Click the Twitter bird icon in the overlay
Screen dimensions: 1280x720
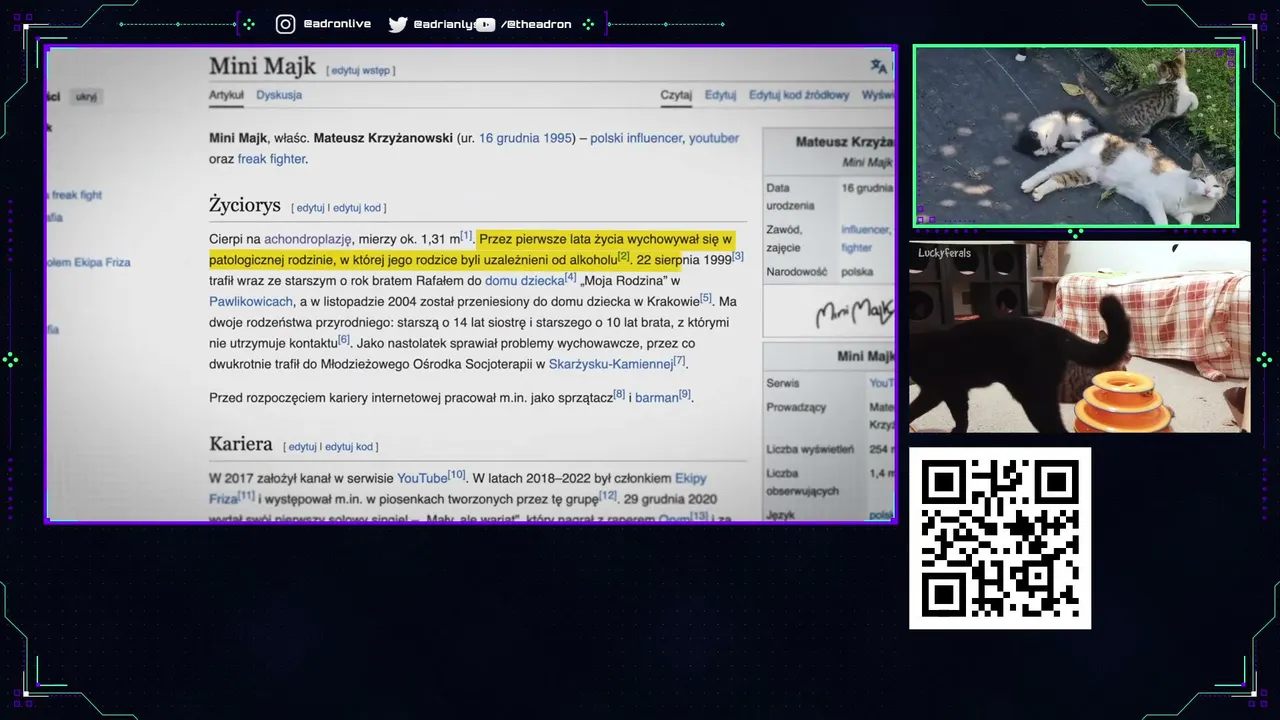tap(398, 24)
